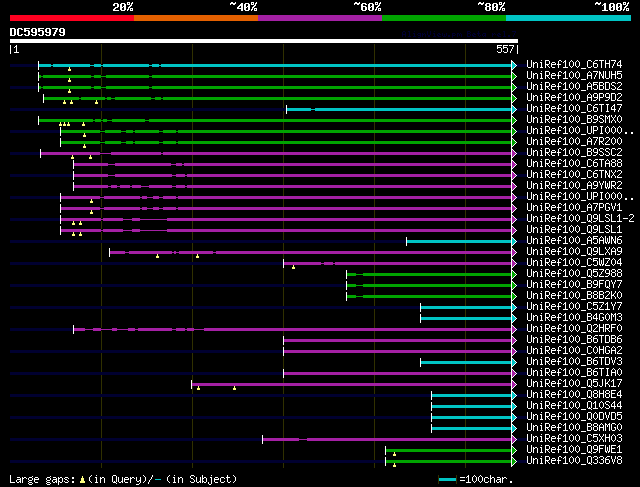
Task: Open the UniRef100_C0HGA2 label
Action: click(x=574, y=351)
